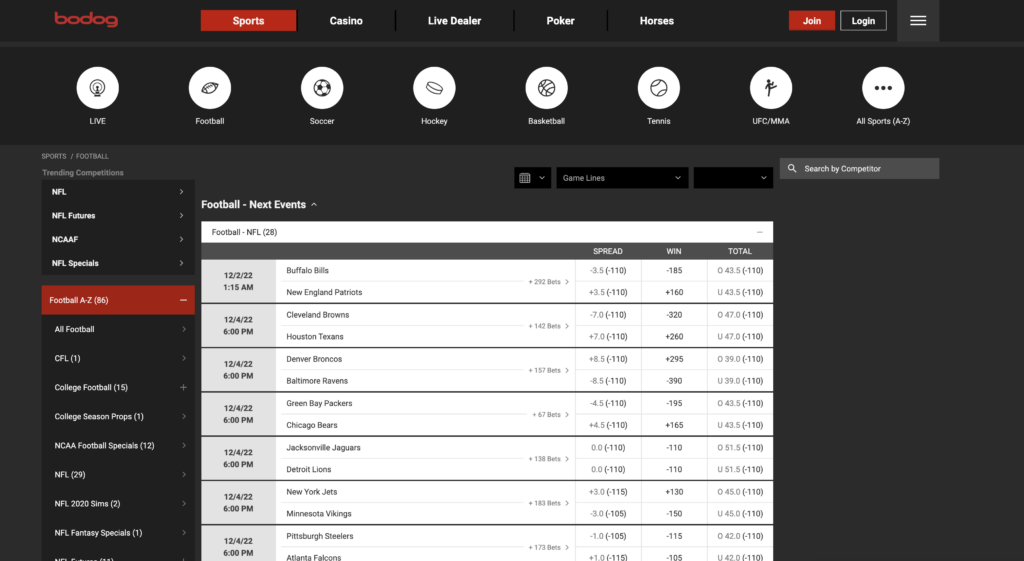The height and width of the screenshot is (561, 1024).
Task: Select Cleveland Browns win -320
Action: (674, 315)
